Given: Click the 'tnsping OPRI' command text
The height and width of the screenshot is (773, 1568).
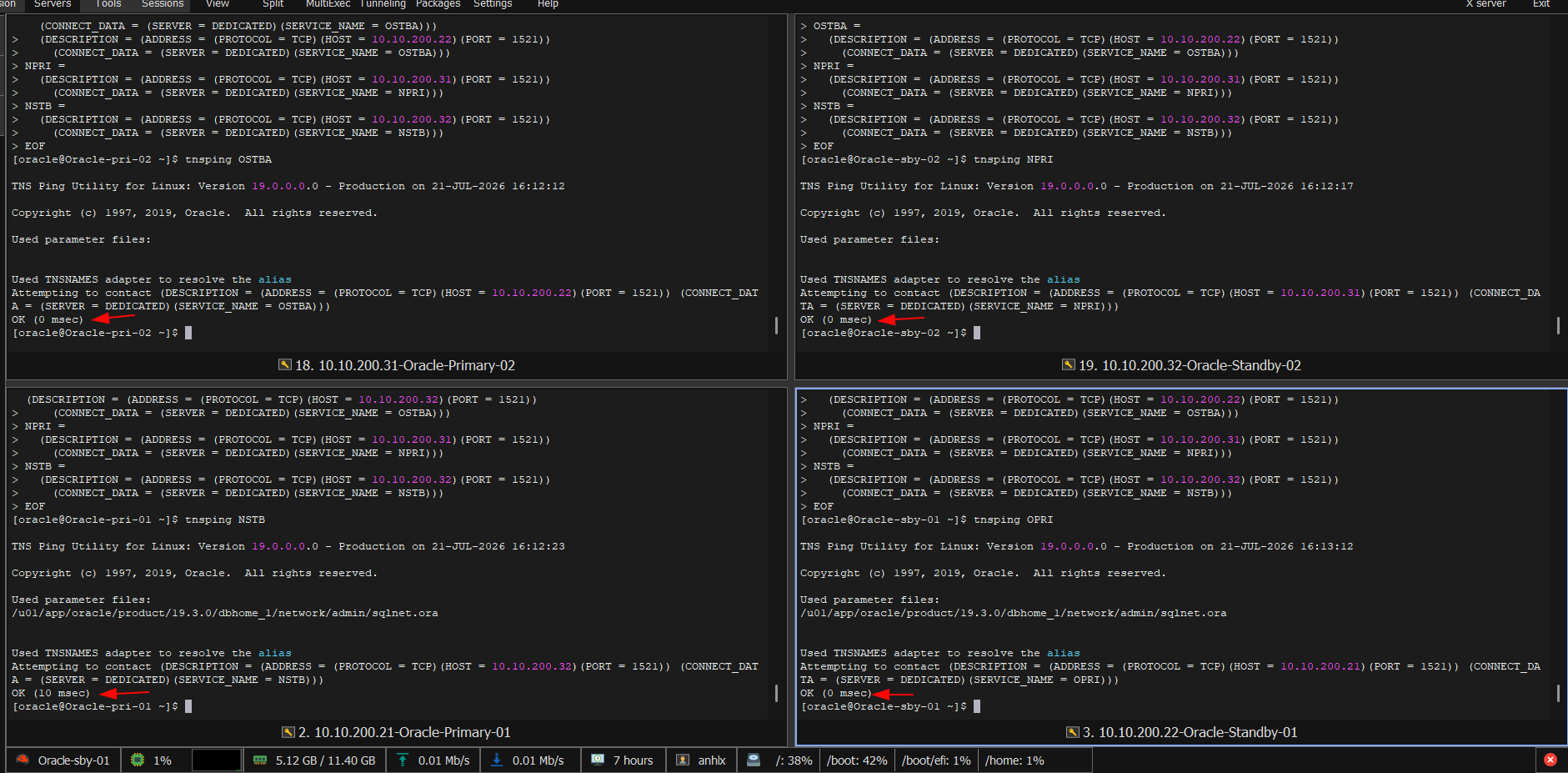Looking at the screenshot, I should point(1014,520).
